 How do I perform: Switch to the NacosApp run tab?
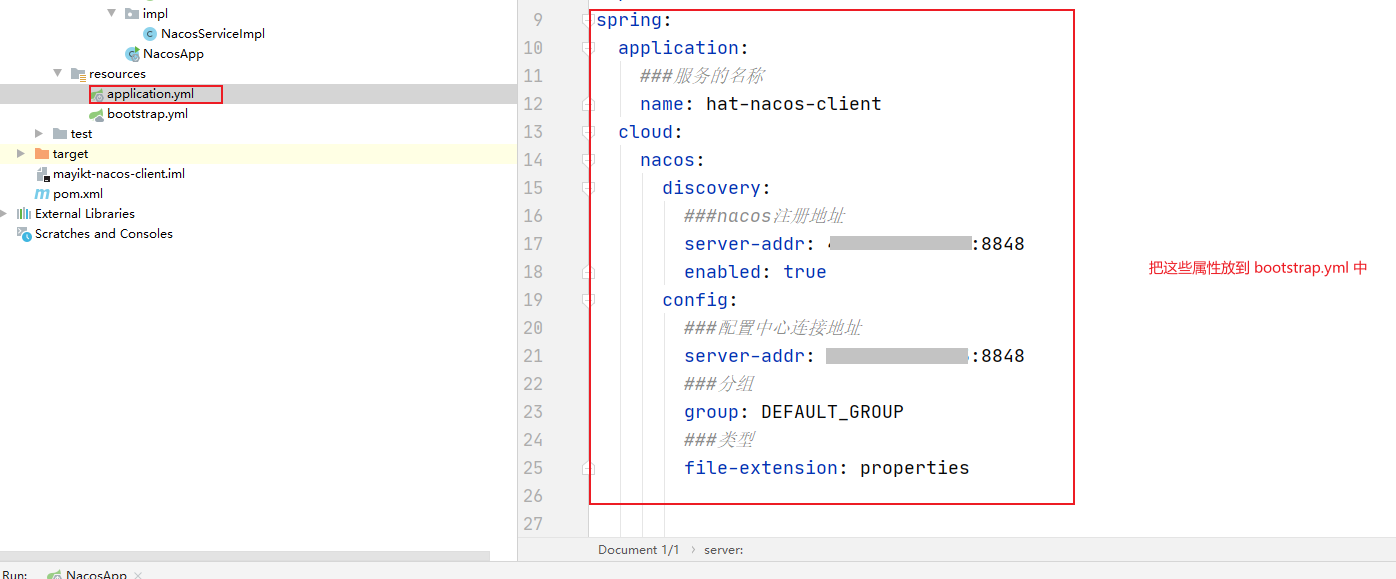coord(95,573)
